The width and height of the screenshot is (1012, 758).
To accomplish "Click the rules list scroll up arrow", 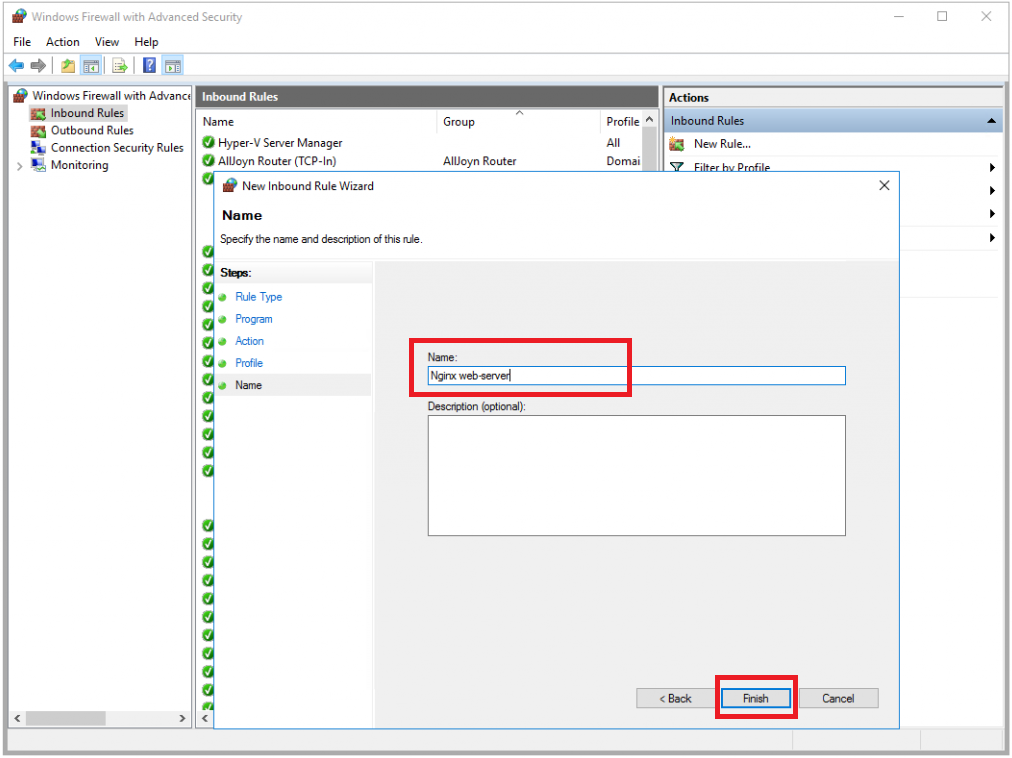I will 650,120.
